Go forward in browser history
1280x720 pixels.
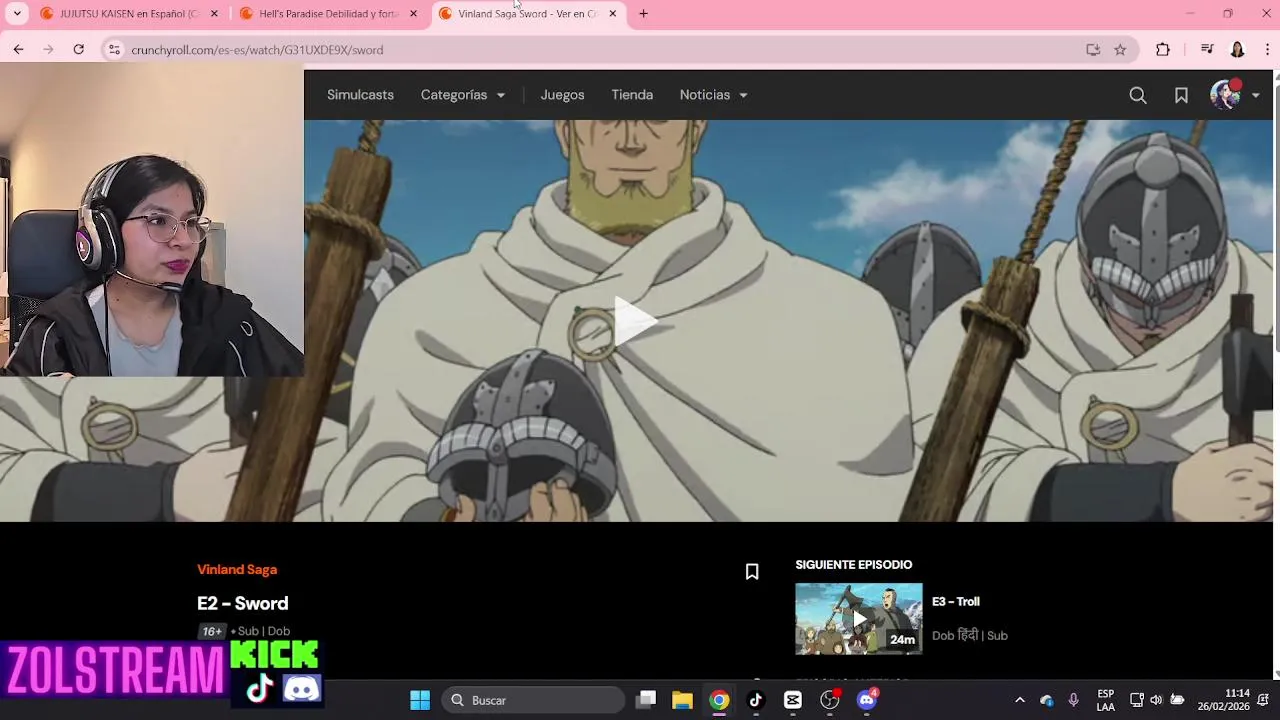[x=48, y=49]
